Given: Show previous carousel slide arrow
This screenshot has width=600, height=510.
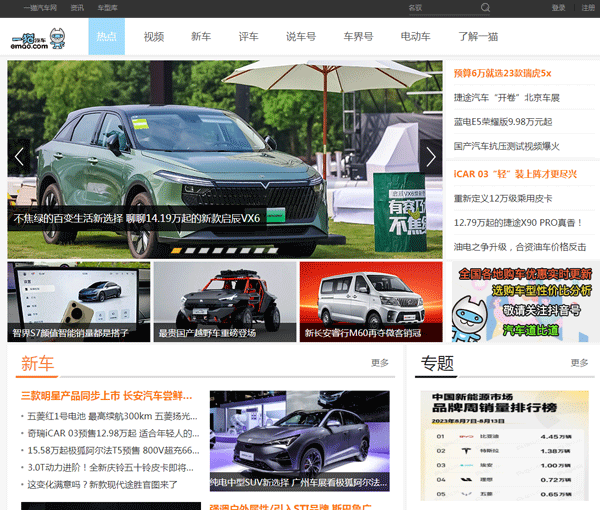Looking at the screenshot, I should pyautogui.click(x=19, y=157).
